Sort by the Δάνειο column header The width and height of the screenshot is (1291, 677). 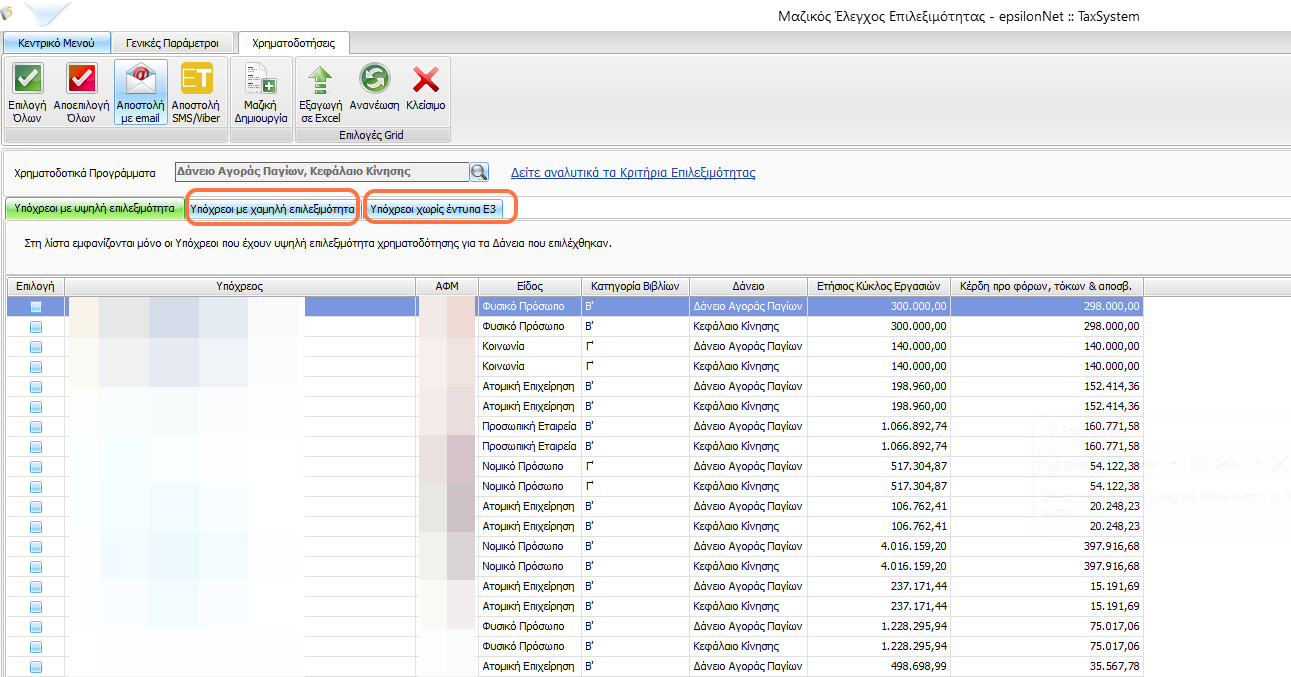click(748, 286)
